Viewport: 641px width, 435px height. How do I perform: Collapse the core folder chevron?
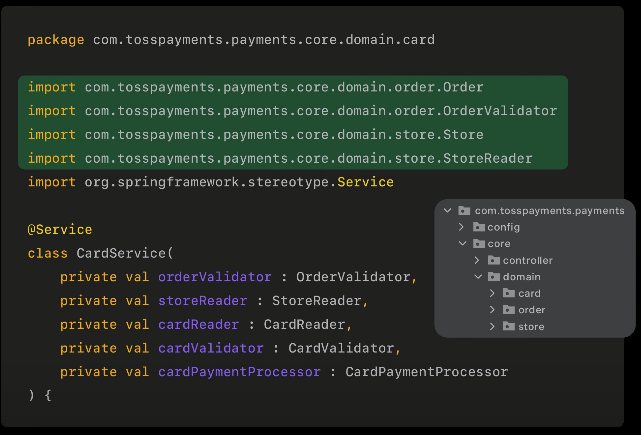463,244
